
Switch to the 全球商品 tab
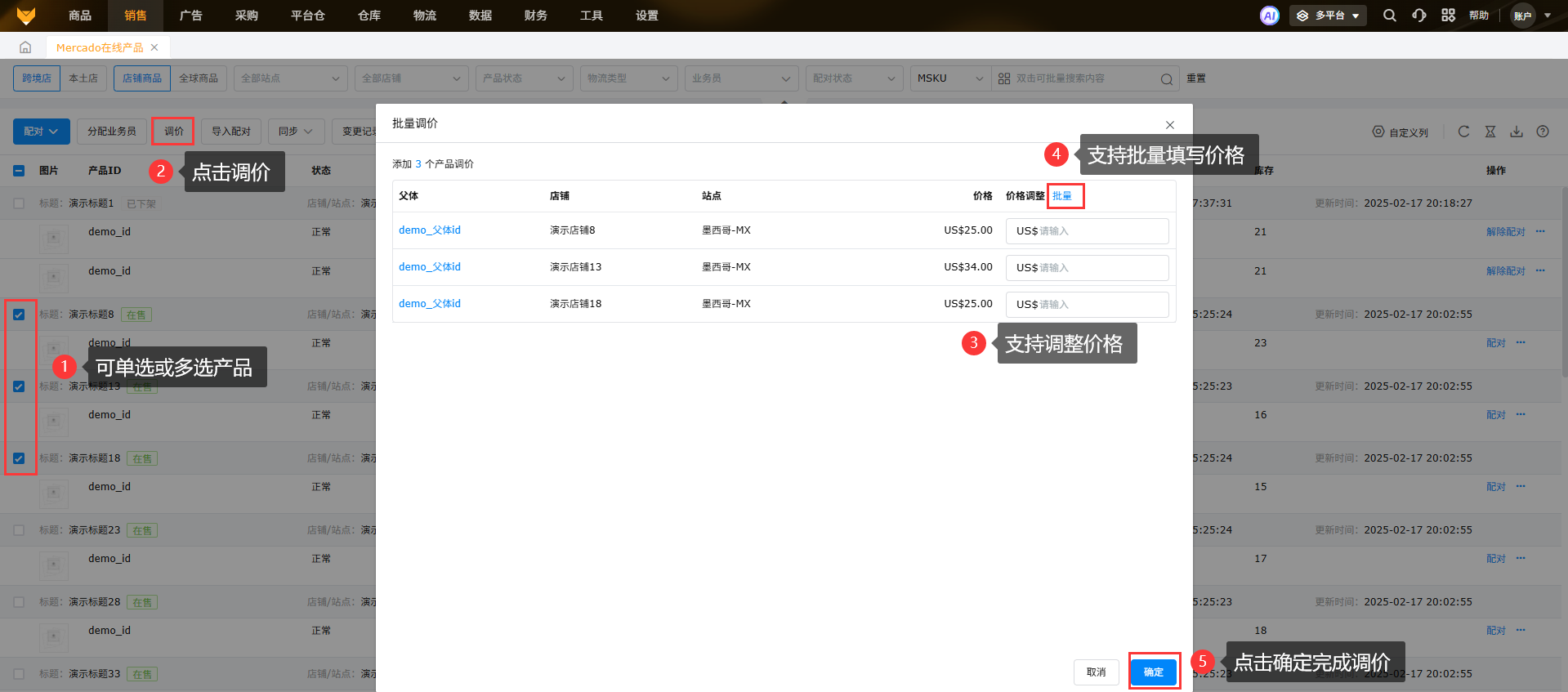[x=199, y=78]
